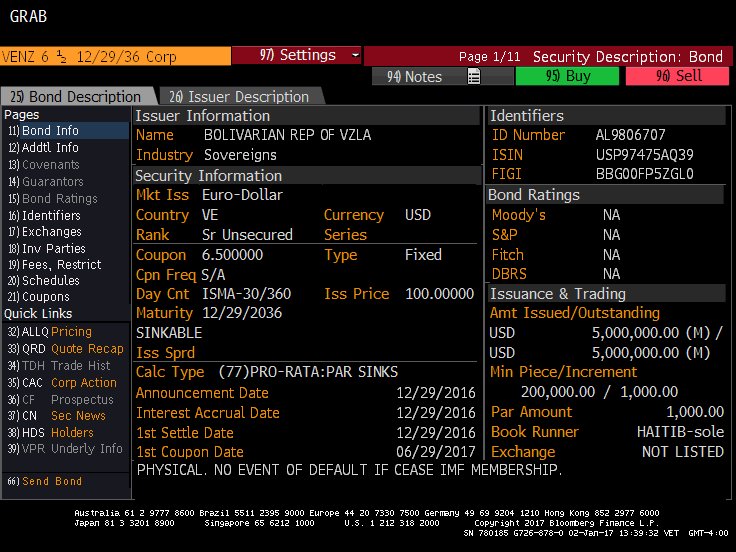Viewport: 736px width, 552px height.
Task: Open the Settings dropdown arrow
Action: 355,55
